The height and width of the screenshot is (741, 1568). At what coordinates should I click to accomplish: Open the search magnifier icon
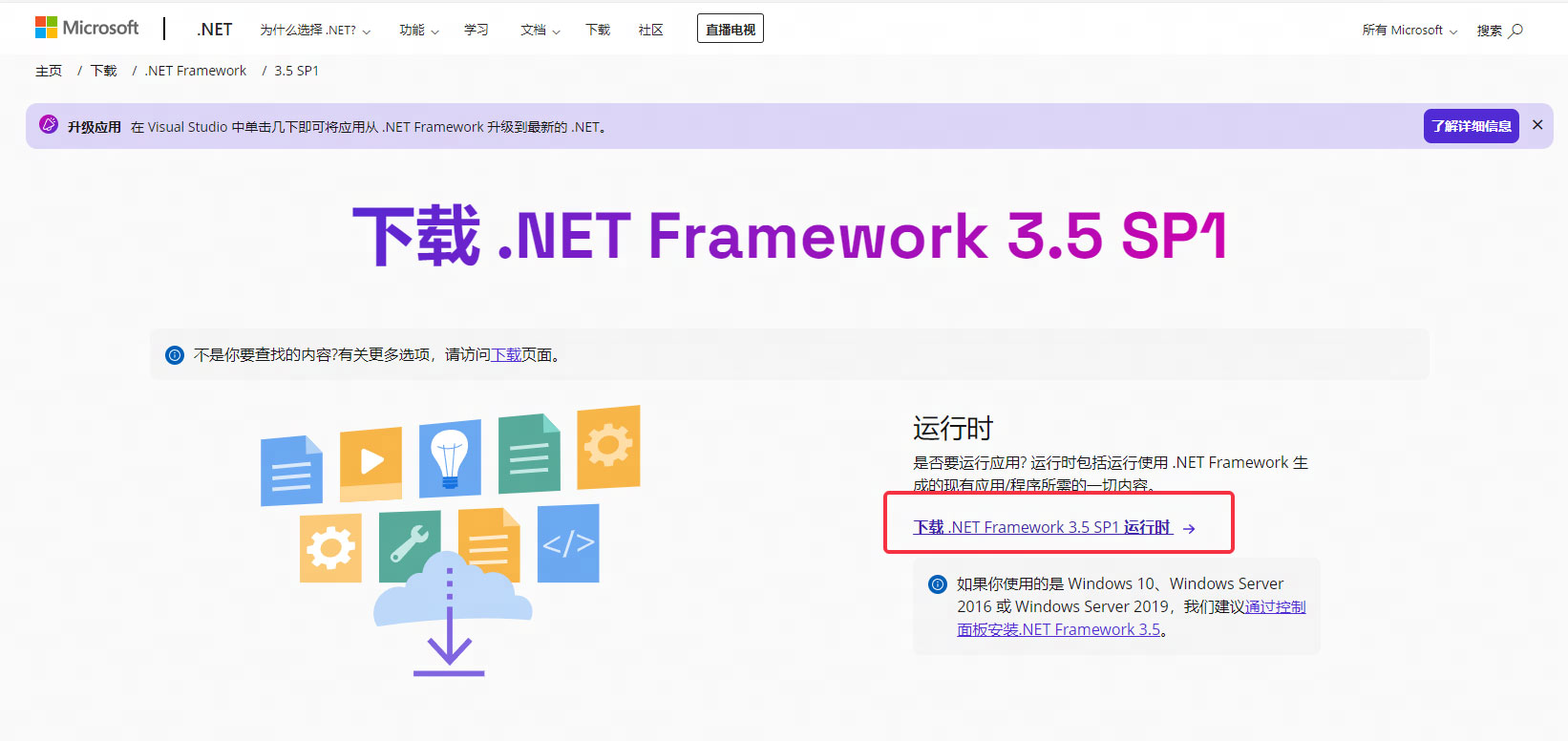click(1515, 31)
